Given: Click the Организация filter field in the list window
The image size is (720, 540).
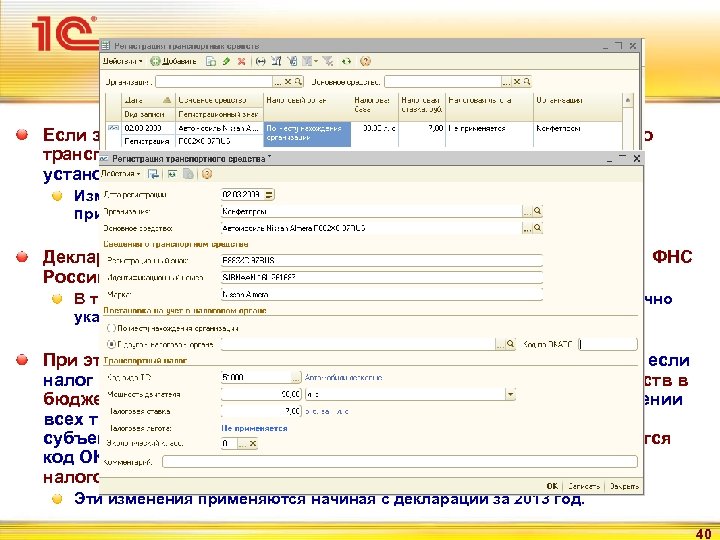Looking at the screenshot, I should click(214, 82).
